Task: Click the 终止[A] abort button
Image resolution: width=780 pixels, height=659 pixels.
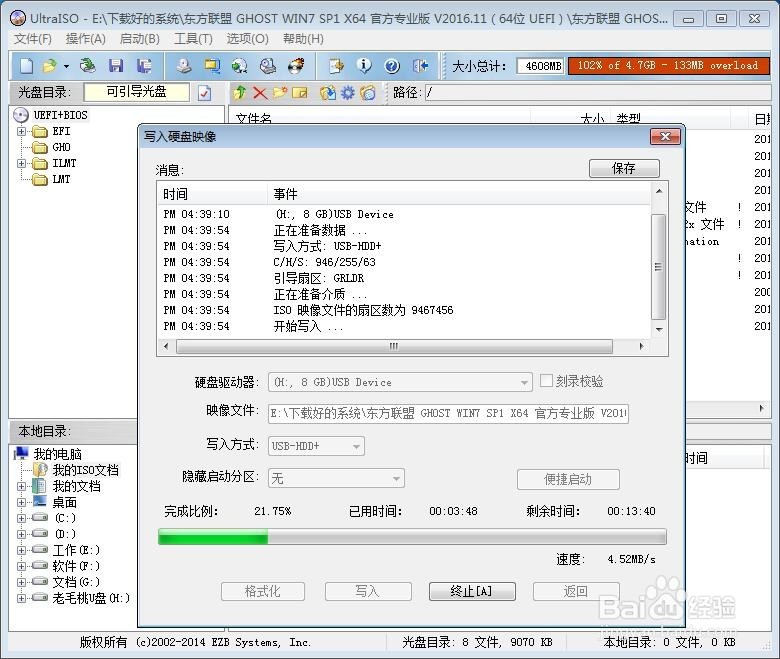Action: point(472,591)
